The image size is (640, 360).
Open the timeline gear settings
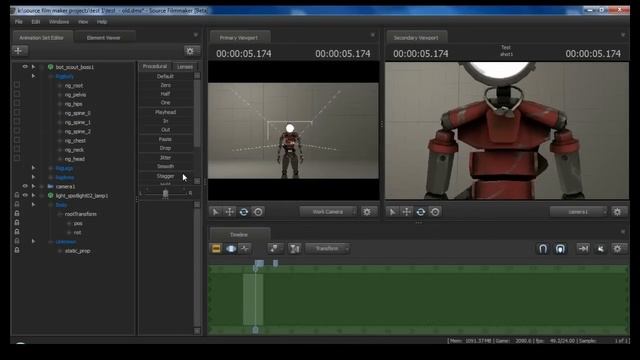click(x=618, y=249)
